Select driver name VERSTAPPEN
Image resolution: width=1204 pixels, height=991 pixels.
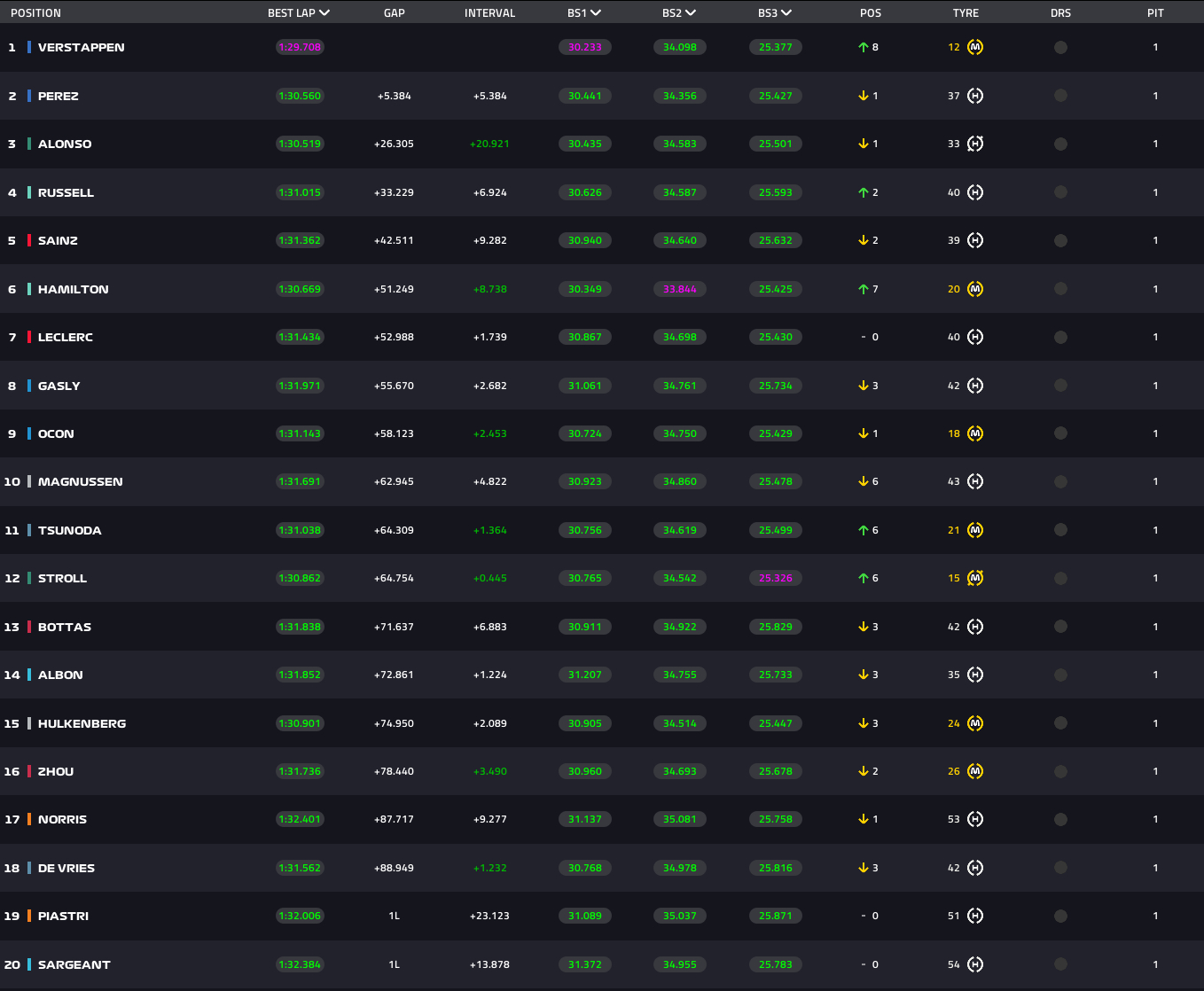[82, 47]
